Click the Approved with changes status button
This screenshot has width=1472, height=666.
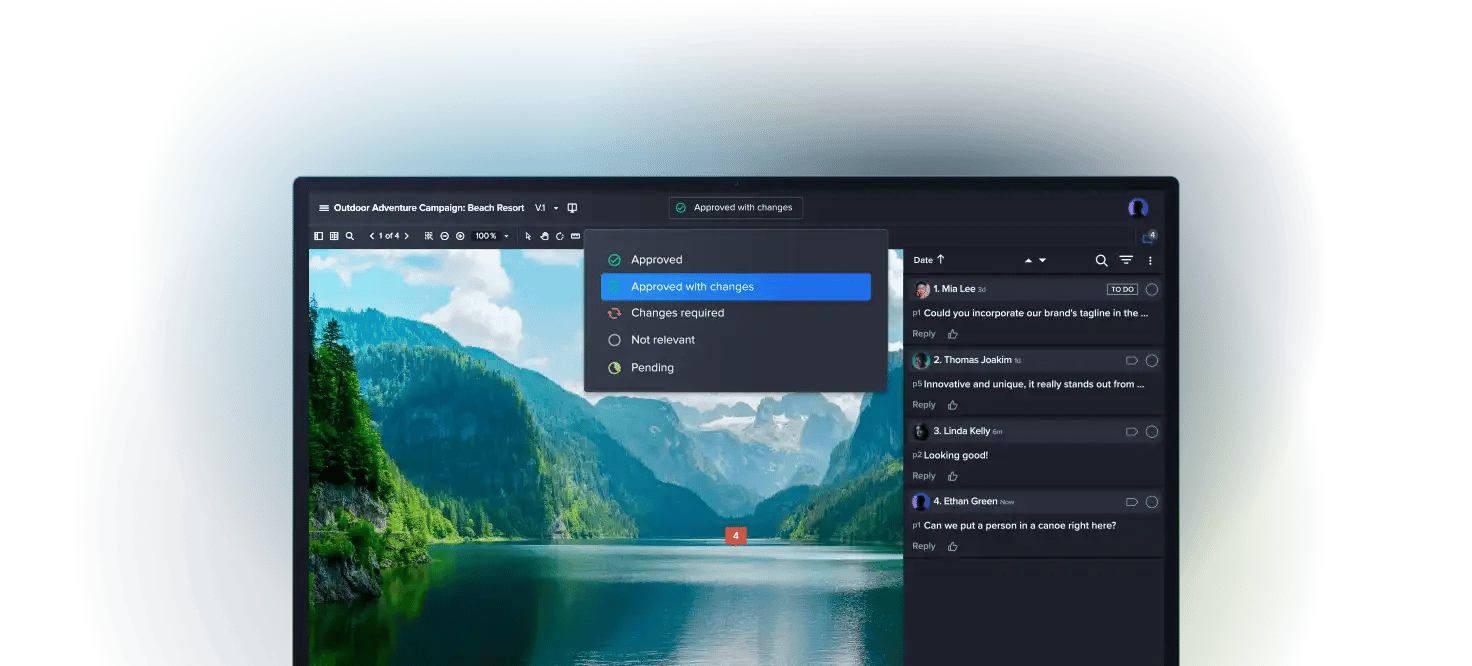click(735, 207)
